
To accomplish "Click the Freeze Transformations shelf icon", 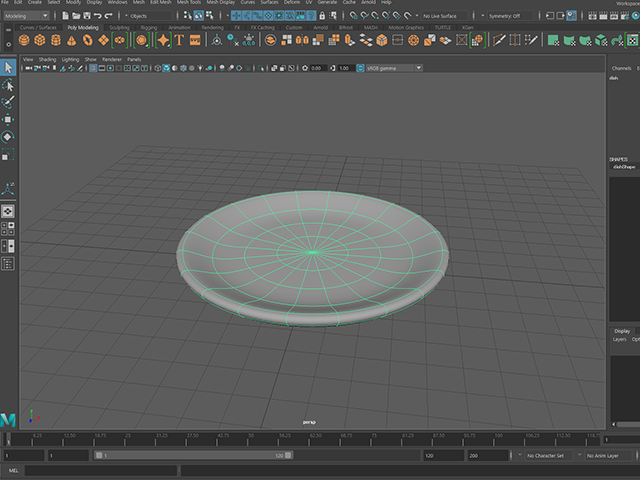I will click(249, 40).
